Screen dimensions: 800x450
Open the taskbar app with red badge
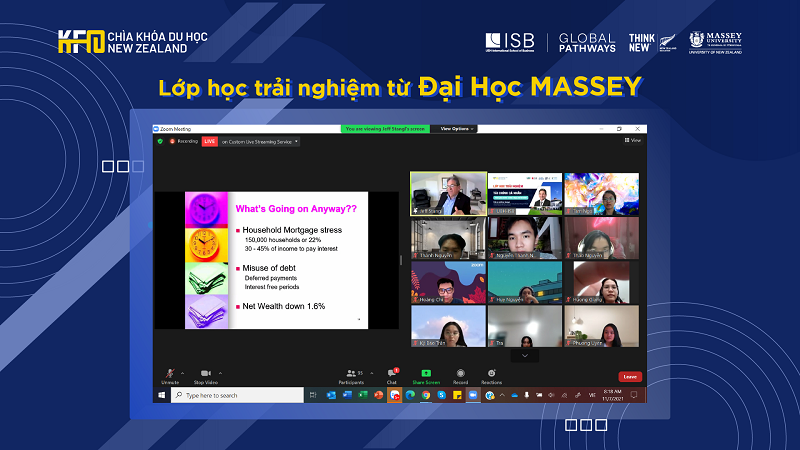click(394, 395)
